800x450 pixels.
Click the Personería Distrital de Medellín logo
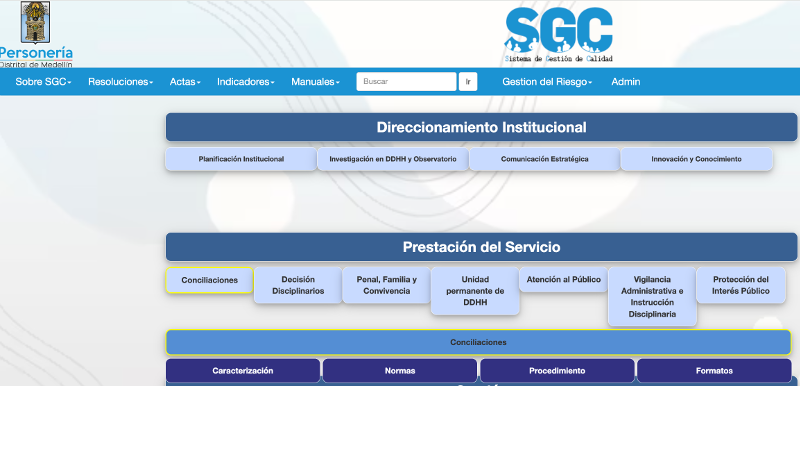36,33
